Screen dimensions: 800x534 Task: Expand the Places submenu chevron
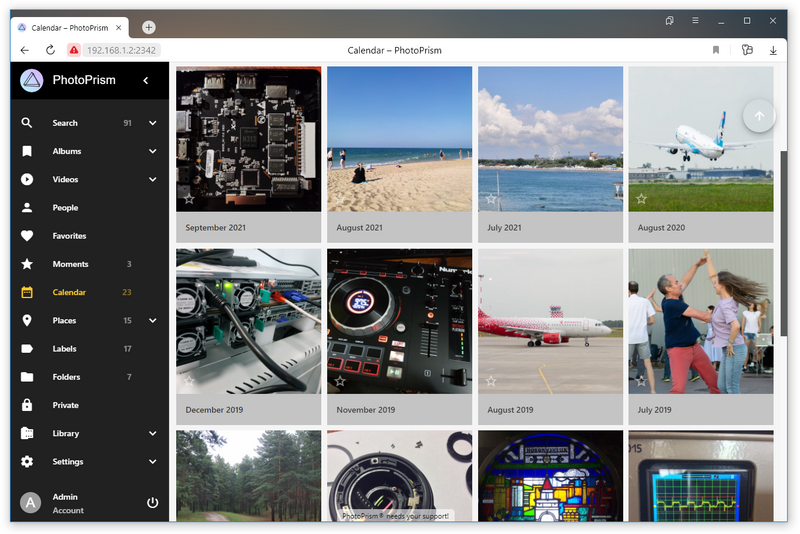coord(153,320)
